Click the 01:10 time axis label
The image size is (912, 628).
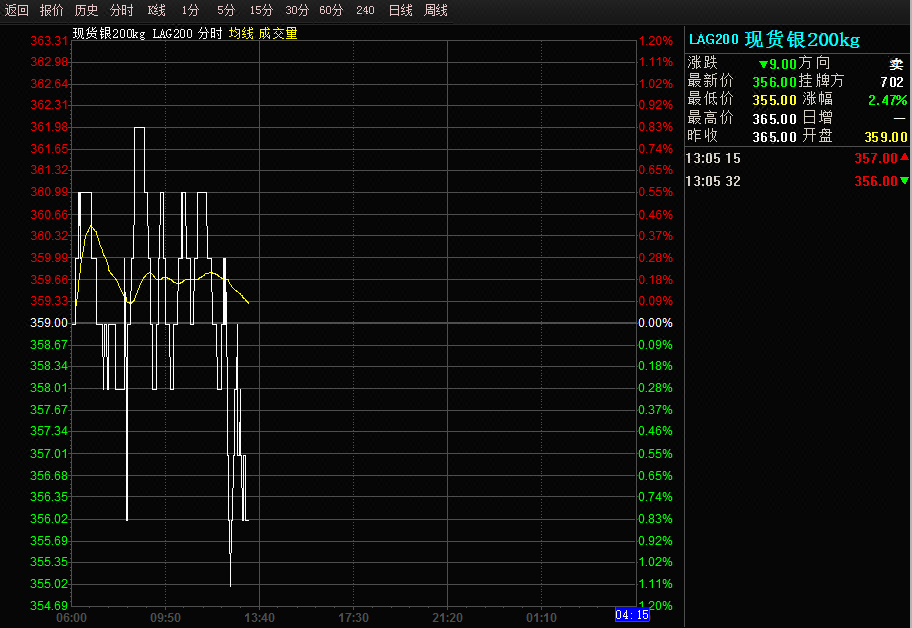pyautogui.click(x=542, y=618)
